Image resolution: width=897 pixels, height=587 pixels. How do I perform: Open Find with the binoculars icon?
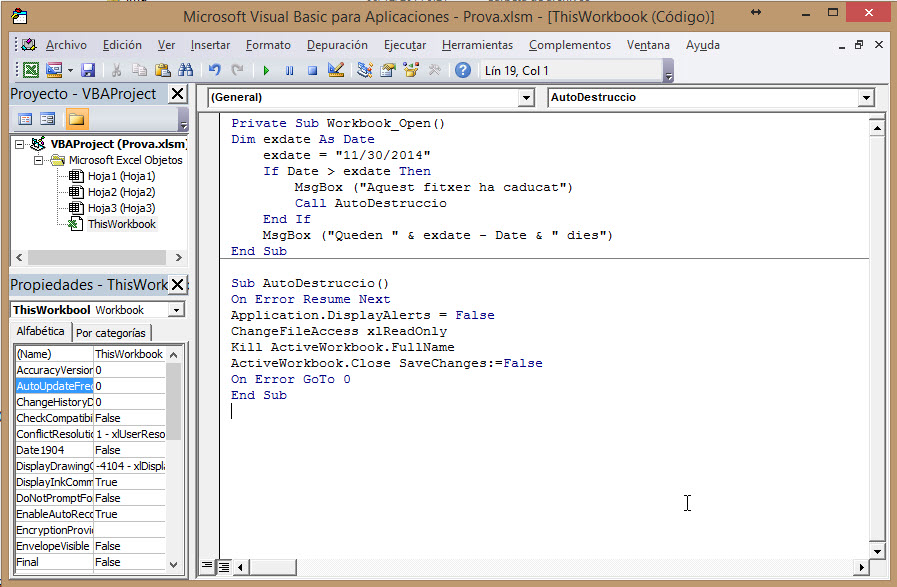(x=185, y=70)
